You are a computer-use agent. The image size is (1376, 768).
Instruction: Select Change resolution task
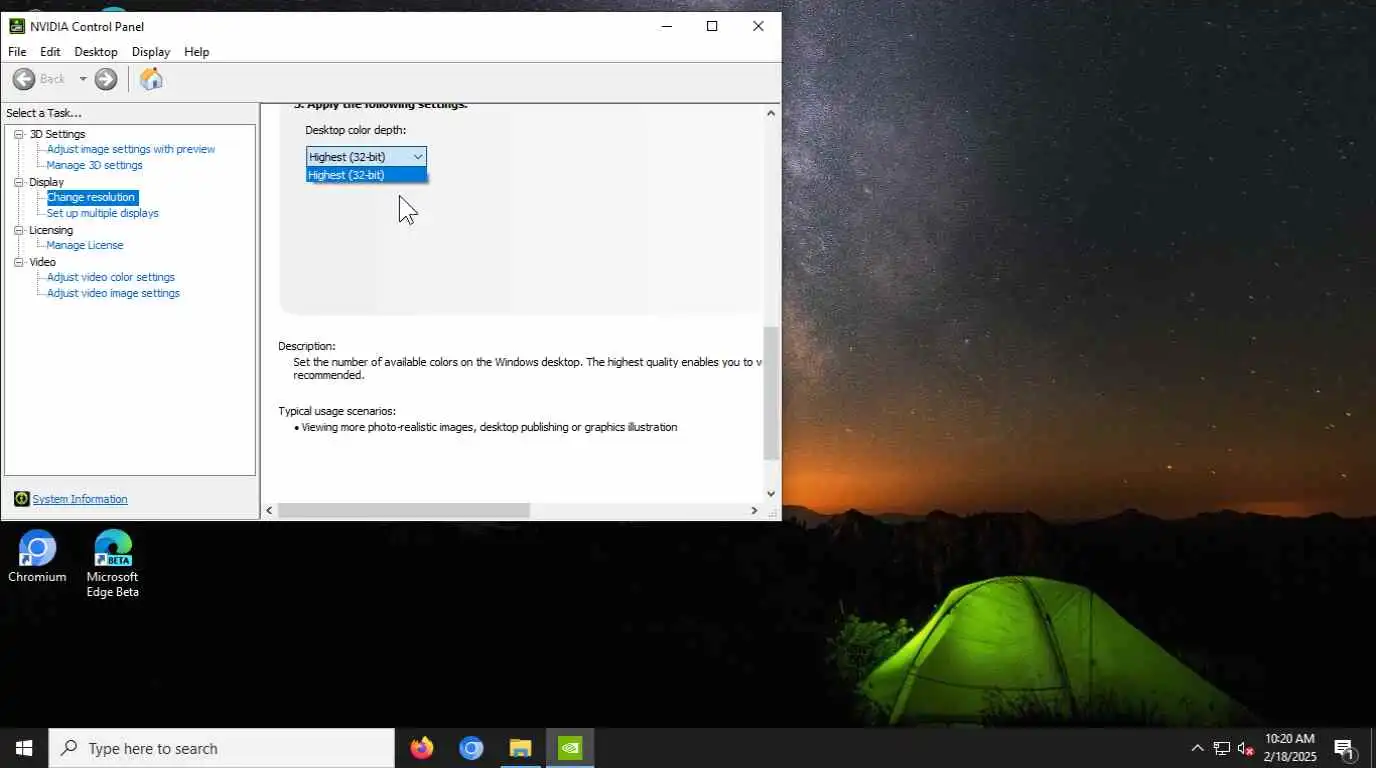click(x=91, y=197)
